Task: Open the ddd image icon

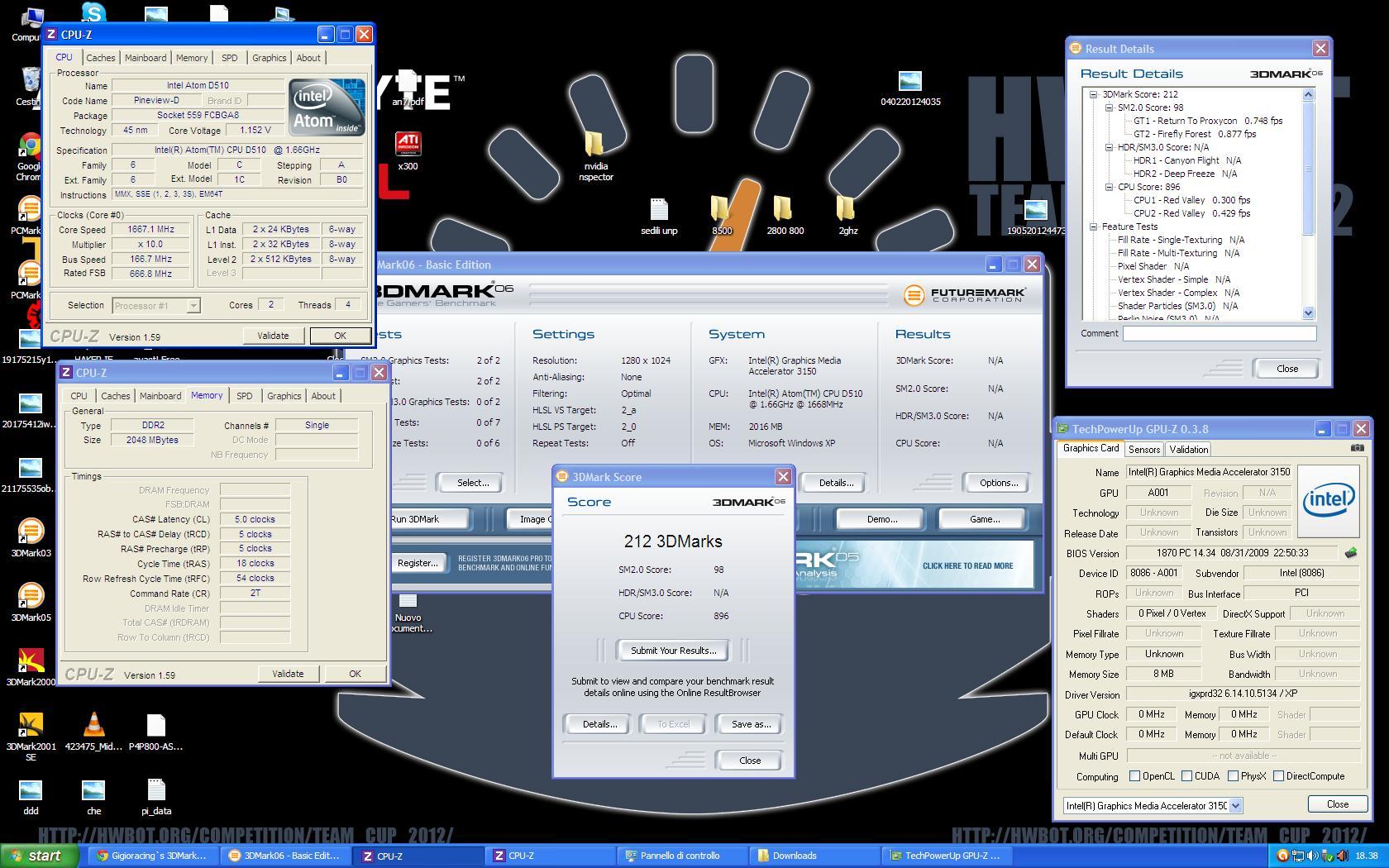Action: pos(31,796)
